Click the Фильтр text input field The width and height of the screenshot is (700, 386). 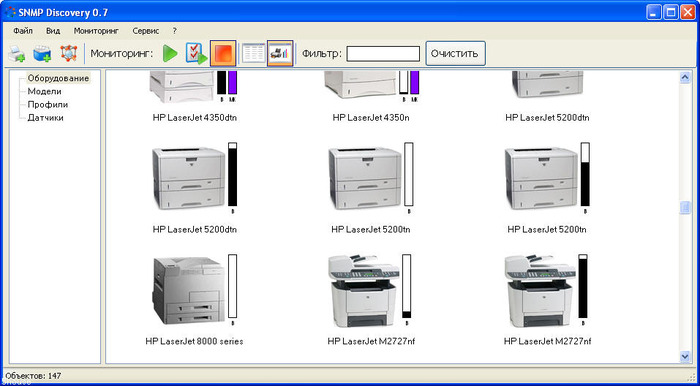[x=383, y=54]
